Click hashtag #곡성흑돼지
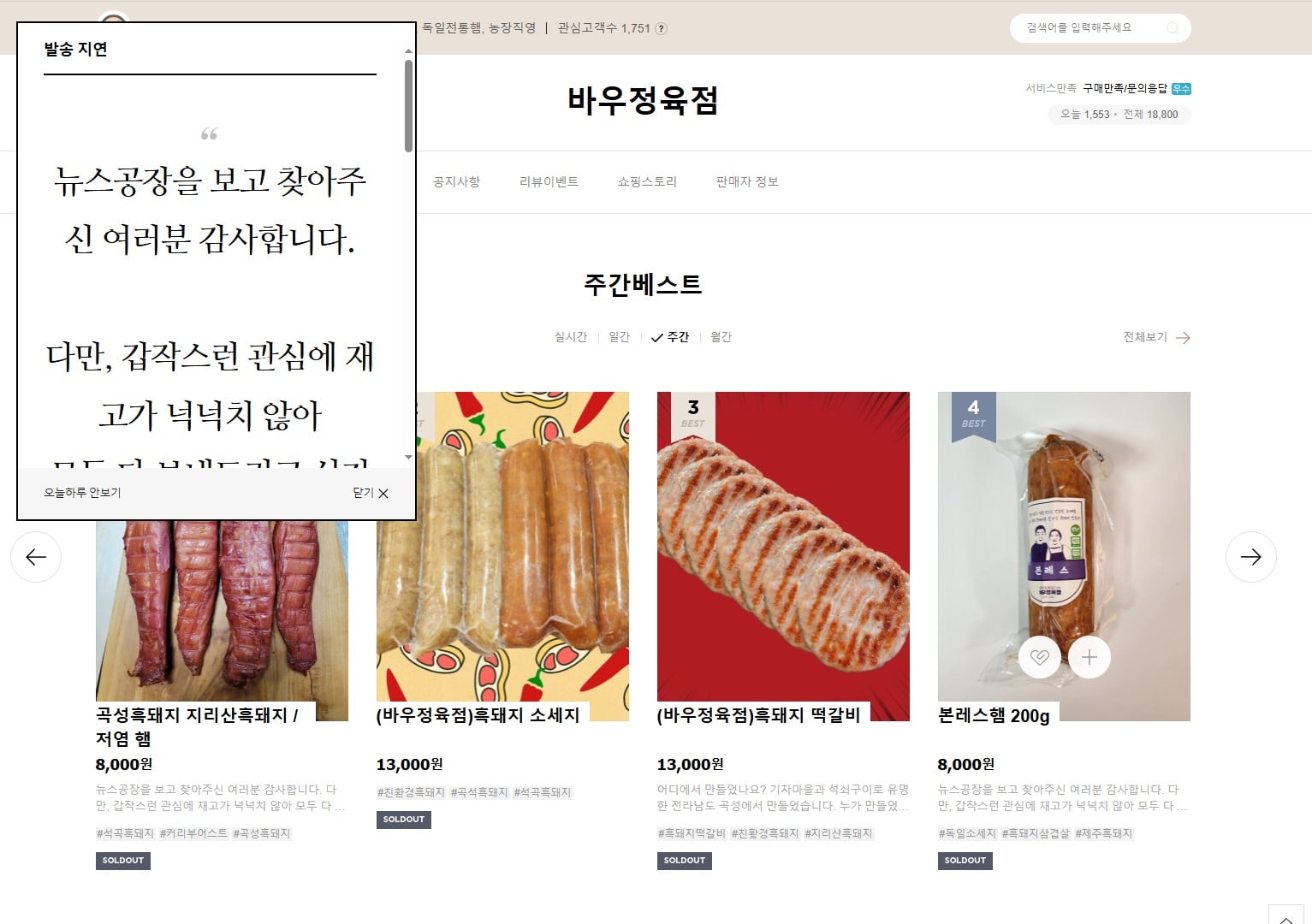 262,833
